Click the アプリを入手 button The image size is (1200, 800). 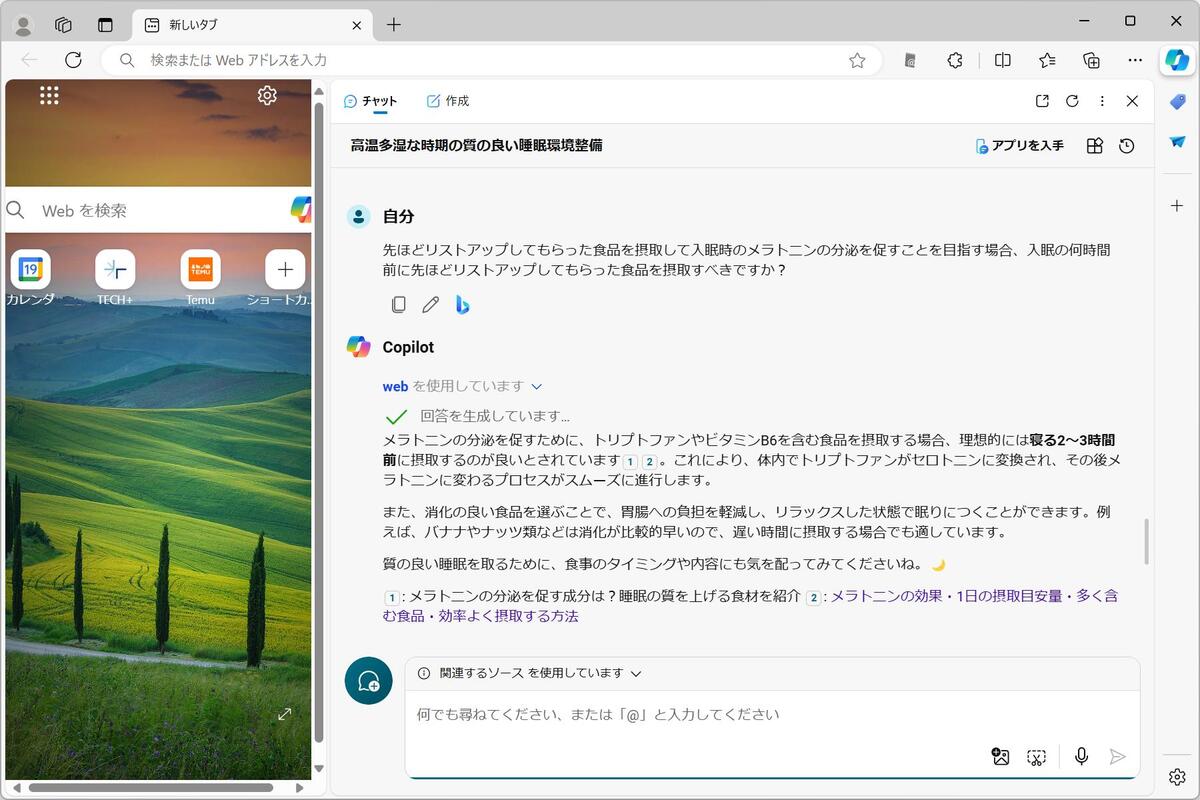(1019, 146)
